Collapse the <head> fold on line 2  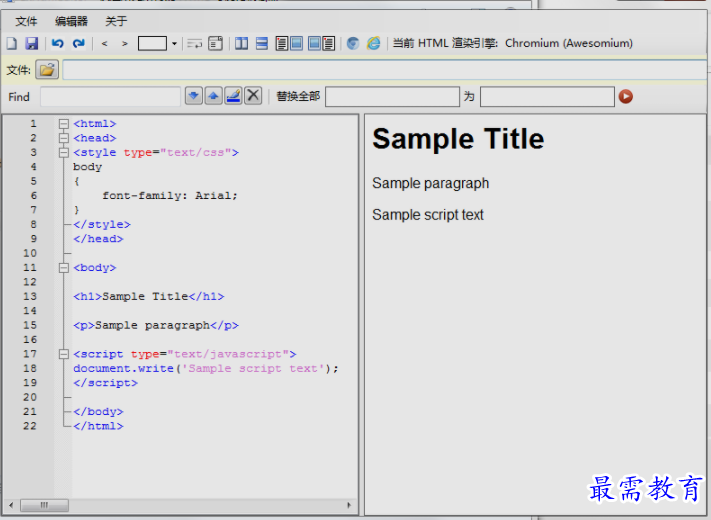tap(64, 138)
